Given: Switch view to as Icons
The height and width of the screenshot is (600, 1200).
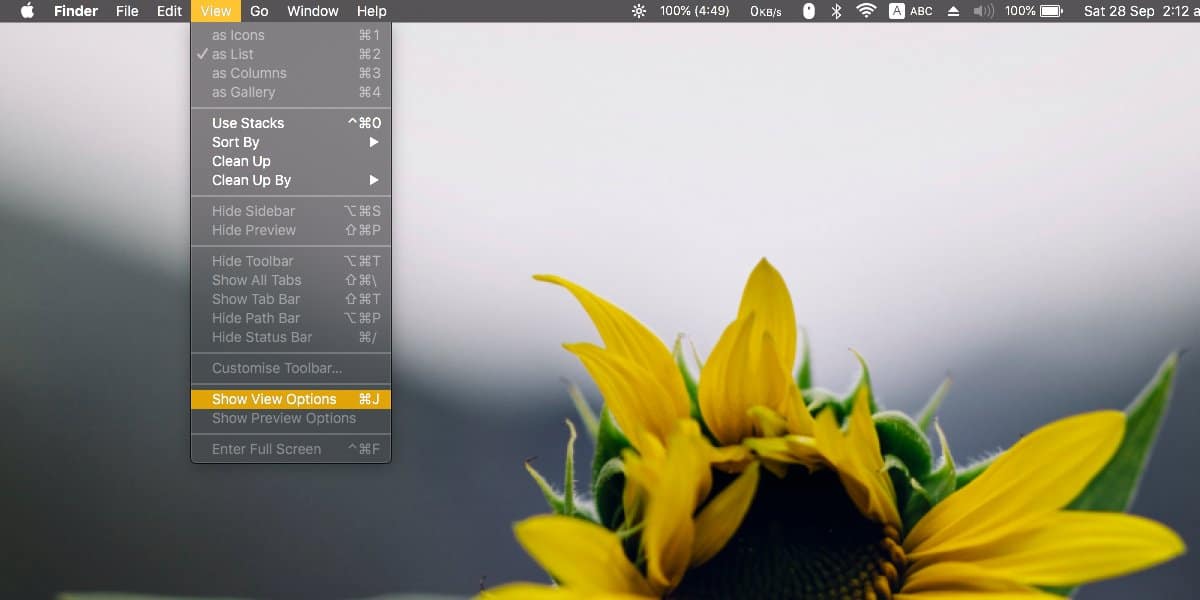Looking at the screenshot, I should [x=238, y=34].
